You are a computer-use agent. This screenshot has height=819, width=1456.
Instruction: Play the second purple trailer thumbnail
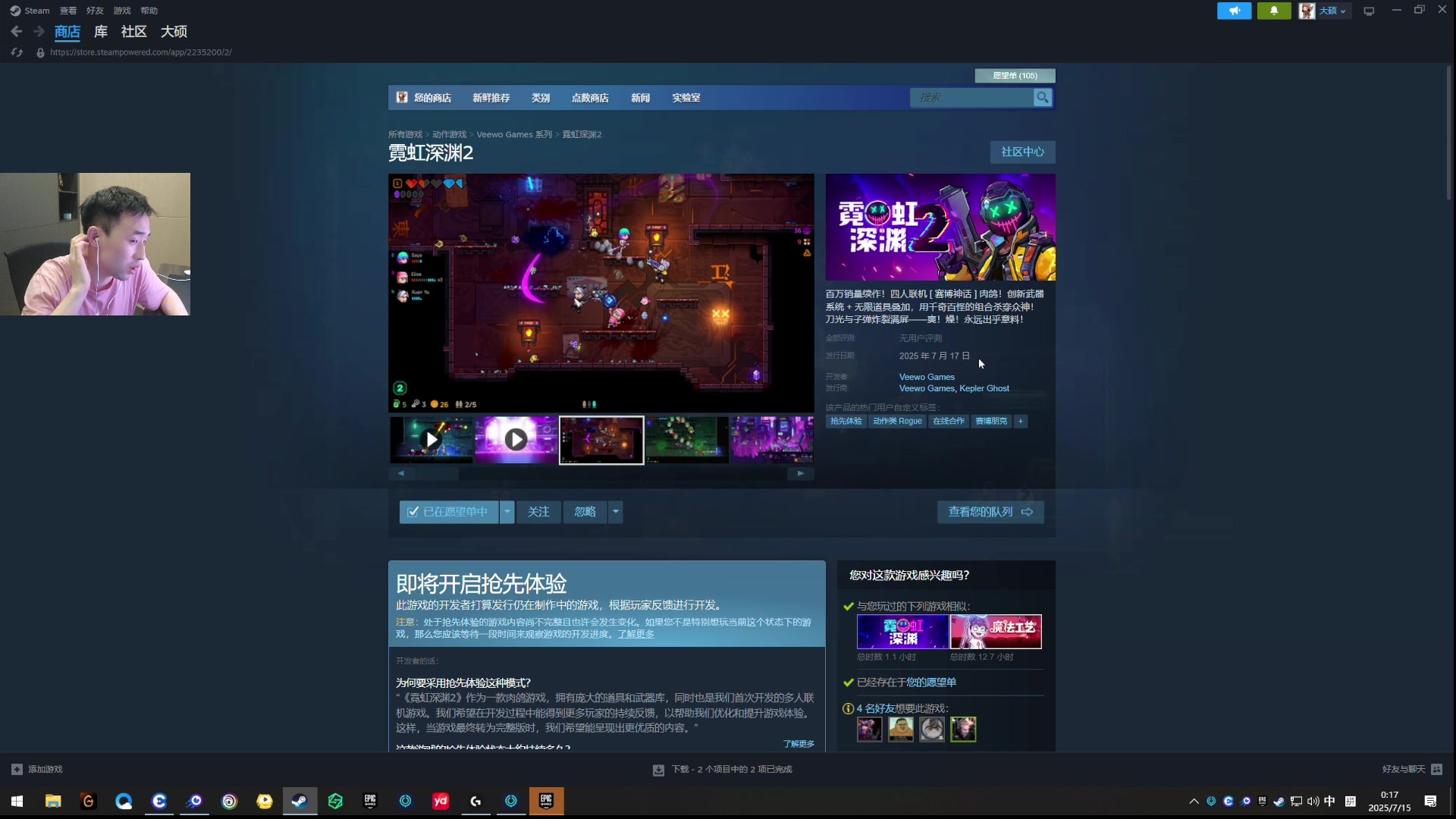tap(516, 440)
